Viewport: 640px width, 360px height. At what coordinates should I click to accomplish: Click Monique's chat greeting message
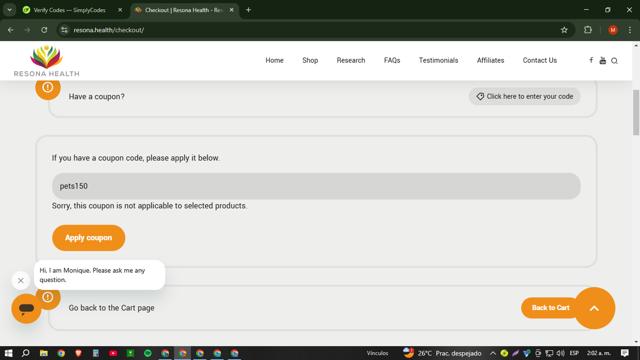100,275
